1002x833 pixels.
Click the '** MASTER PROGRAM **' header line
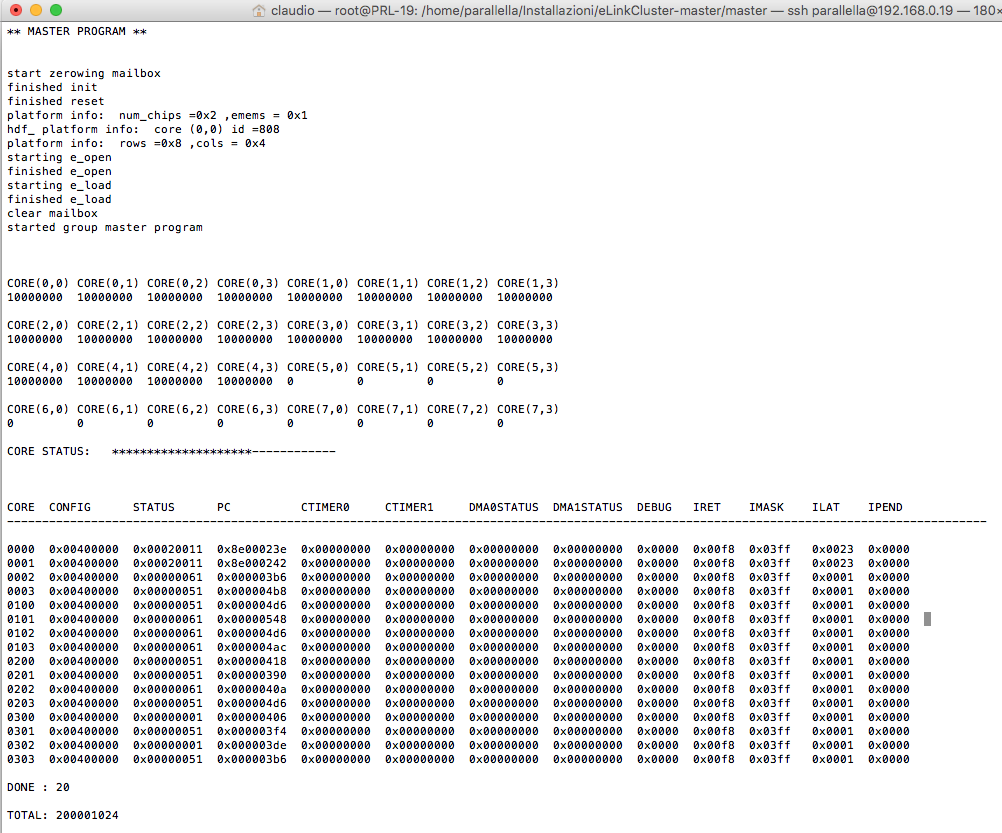[x=77, y=31]
